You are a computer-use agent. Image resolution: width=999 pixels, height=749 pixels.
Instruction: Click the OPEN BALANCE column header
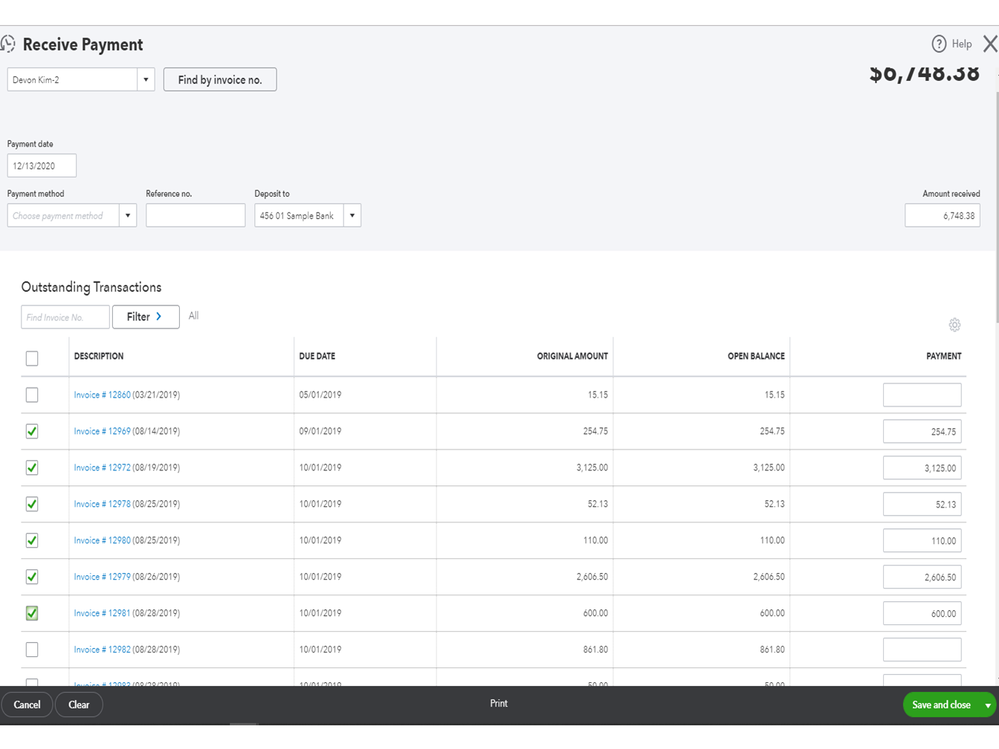click(x=756, y=356)
